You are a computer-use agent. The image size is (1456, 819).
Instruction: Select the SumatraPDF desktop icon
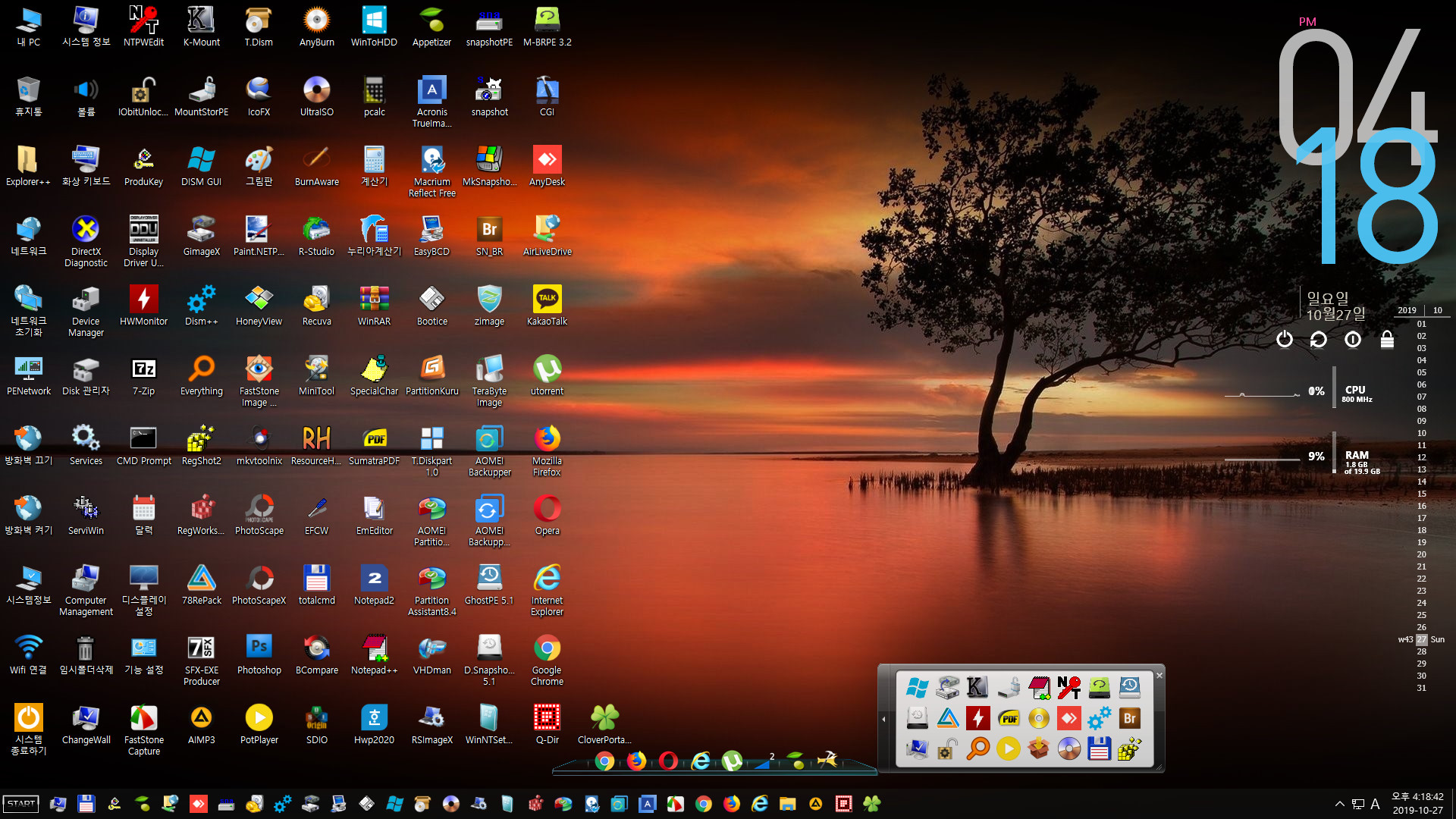[x=374, y=445]
